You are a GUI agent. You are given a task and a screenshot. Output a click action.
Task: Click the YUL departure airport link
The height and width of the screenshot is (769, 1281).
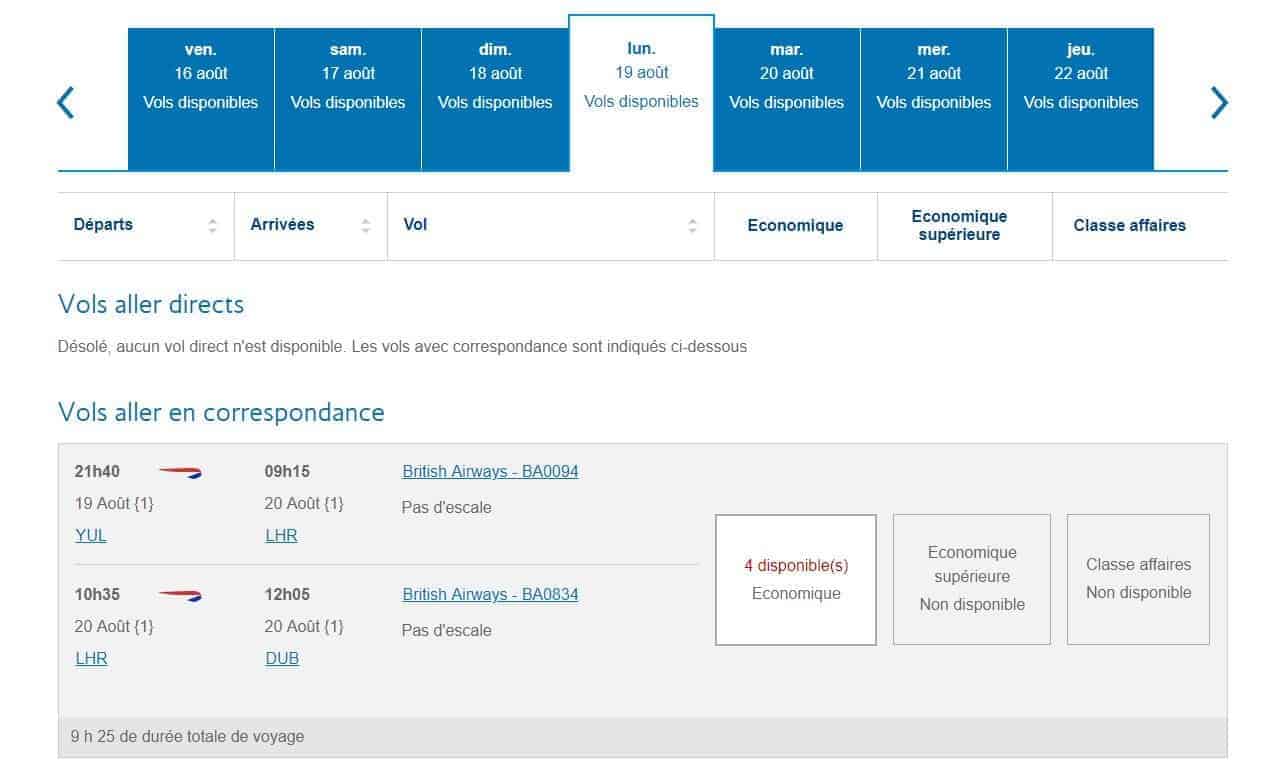tap(91, 535)
